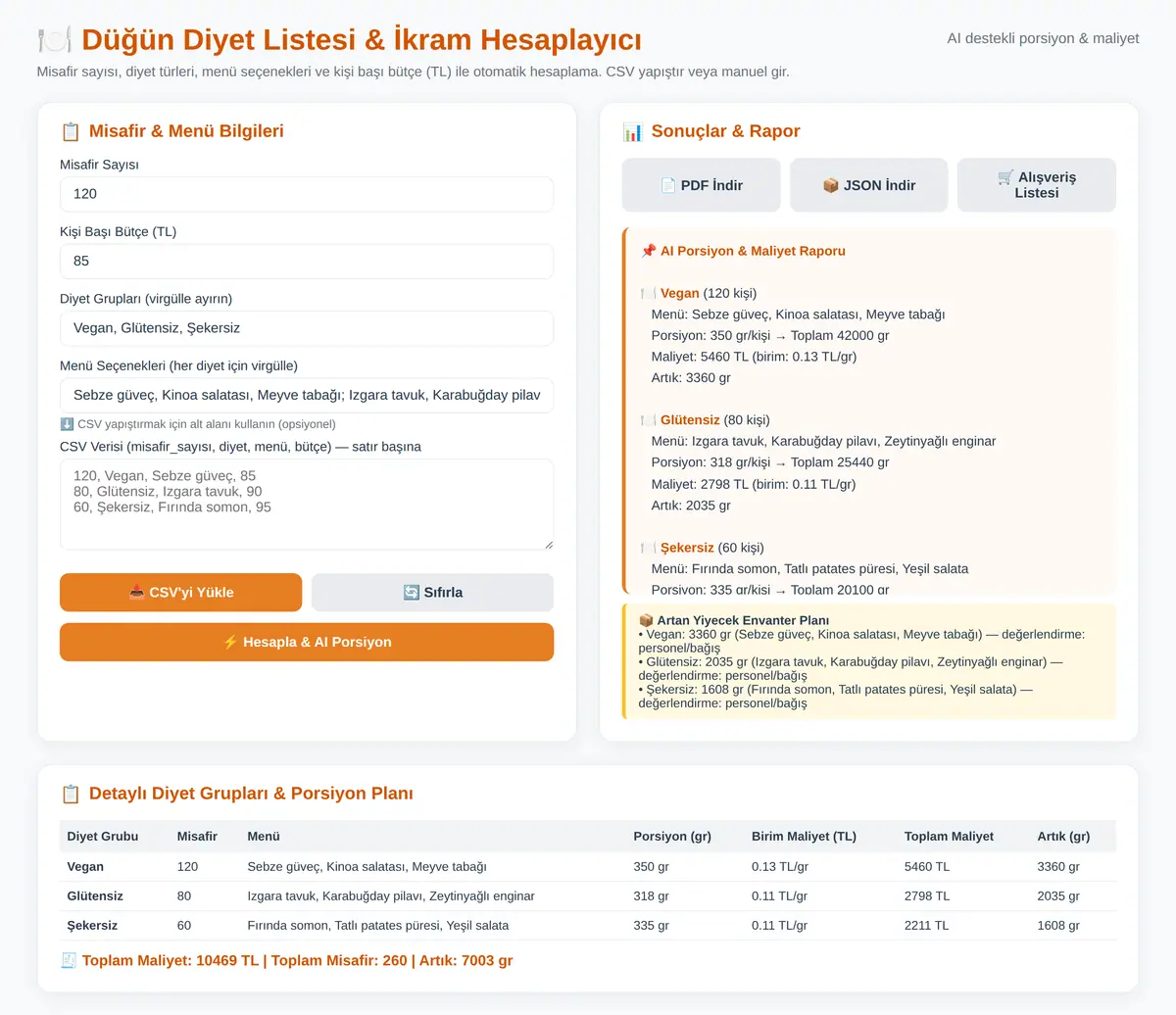Export data with JSON İndir button
1176x1015 pixels.
[x=869, y=185]
